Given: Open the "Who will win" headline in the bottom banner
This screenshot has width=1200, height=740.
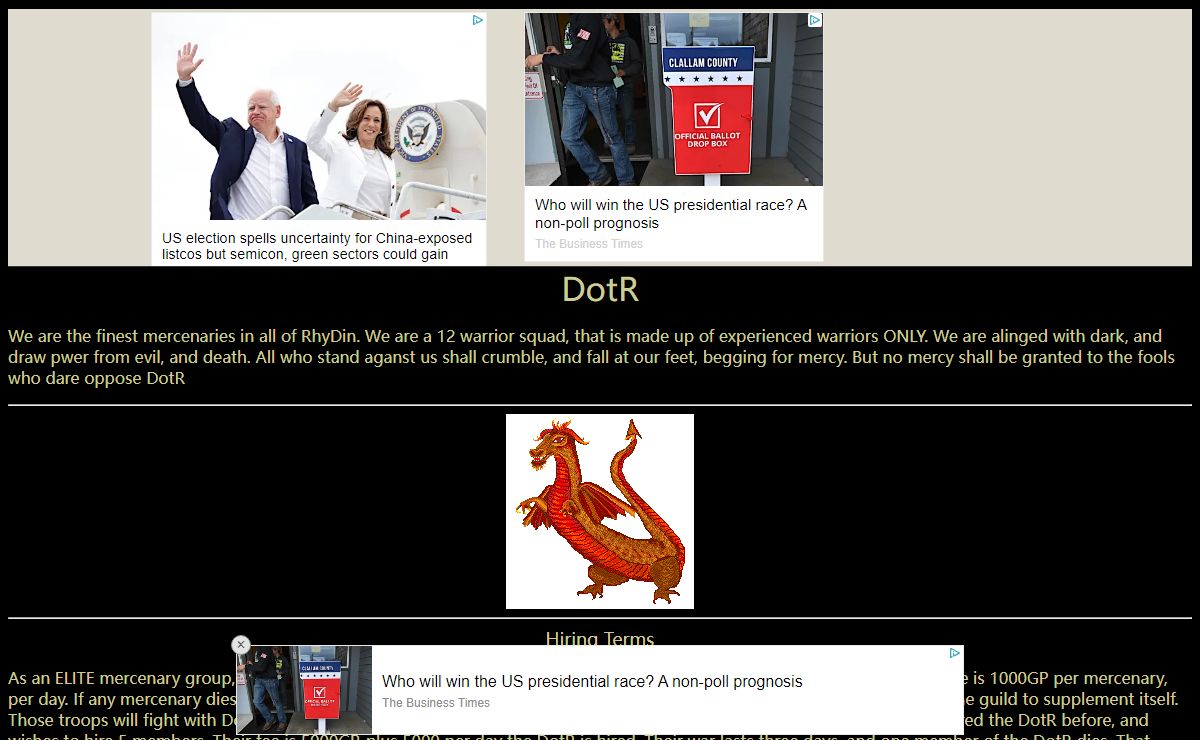Looking at the screenshot, I should (592, 681).
